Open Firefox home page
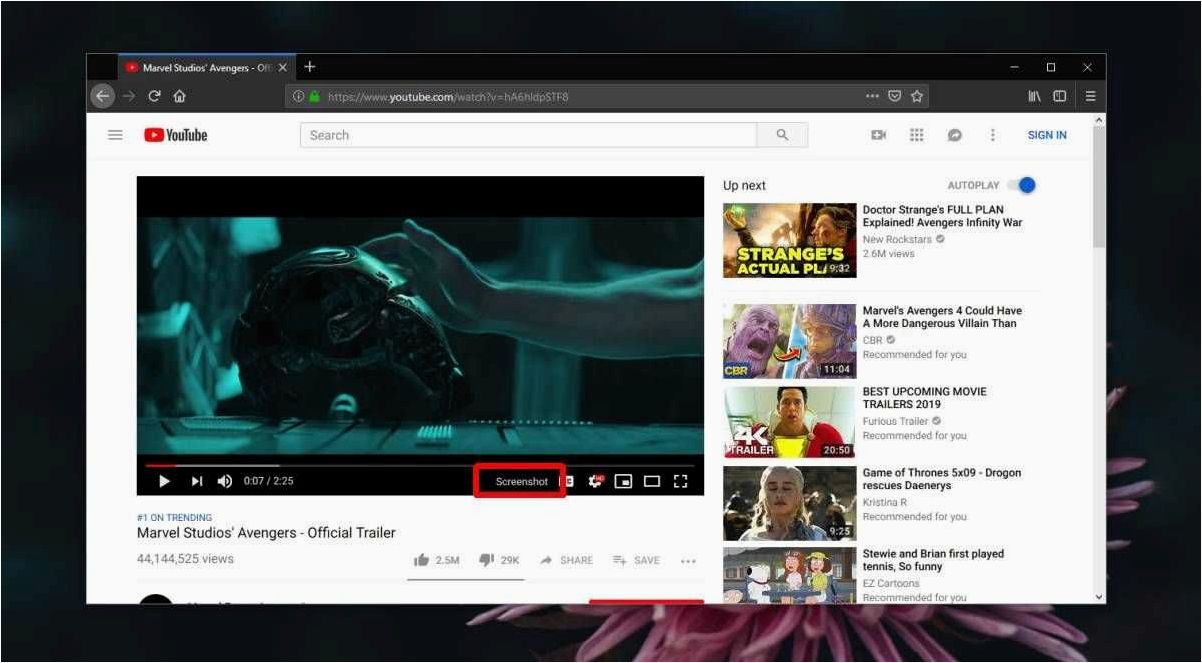The image size is (1202, 663). pyautogui.click(x=180, y=96)
